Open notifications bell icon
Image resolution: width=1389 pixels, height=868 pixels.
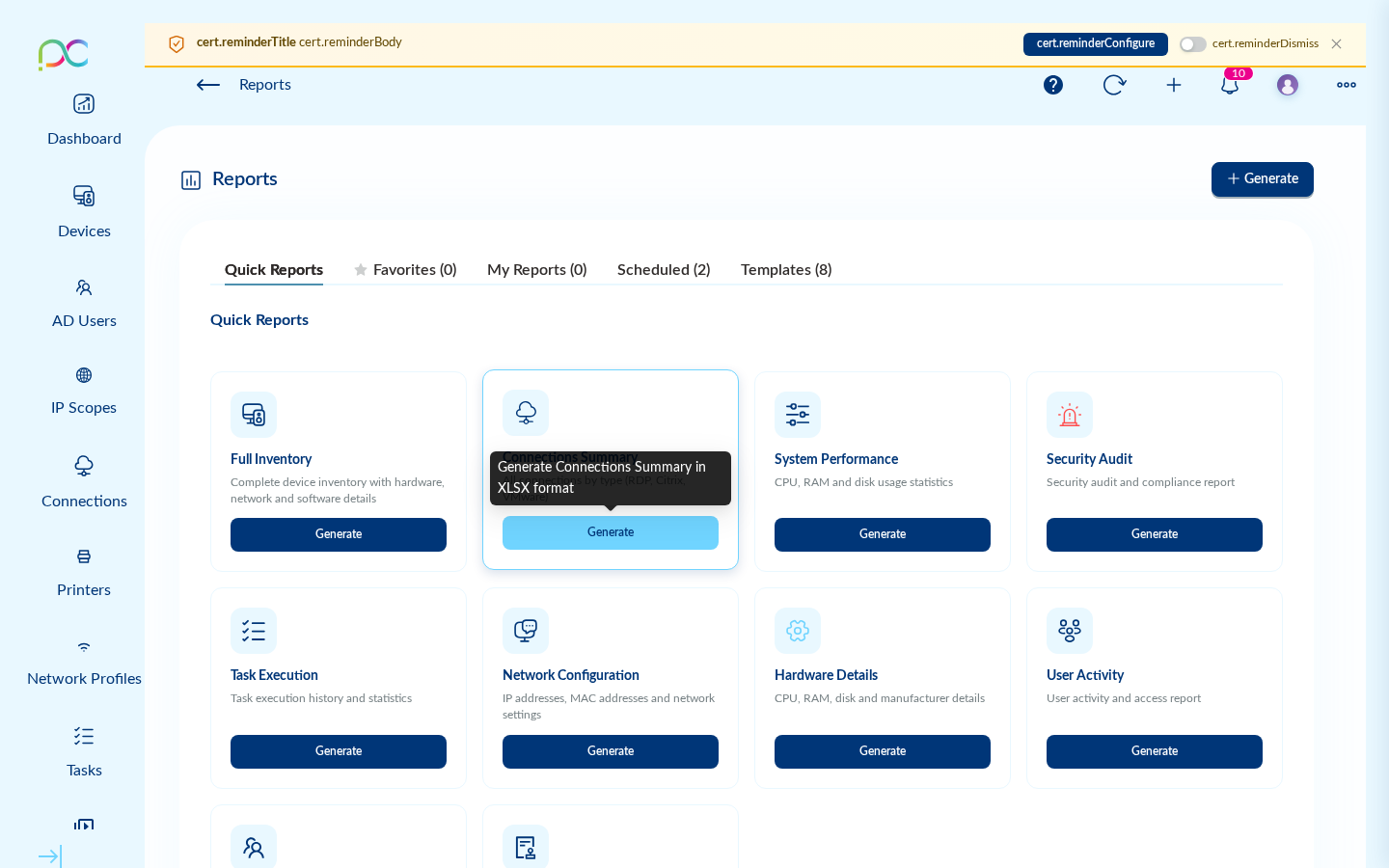tap(1230, 85)
